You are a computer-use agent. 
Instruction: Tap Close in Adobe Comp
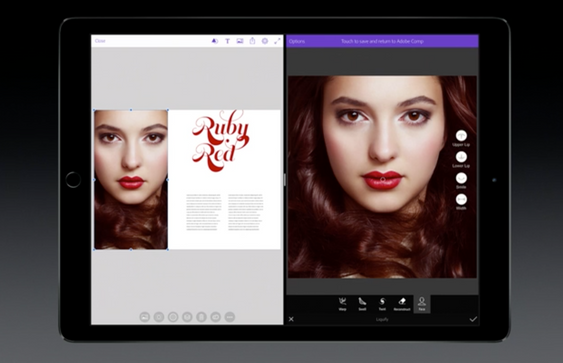pyautogui.click(x=100, y=41)
